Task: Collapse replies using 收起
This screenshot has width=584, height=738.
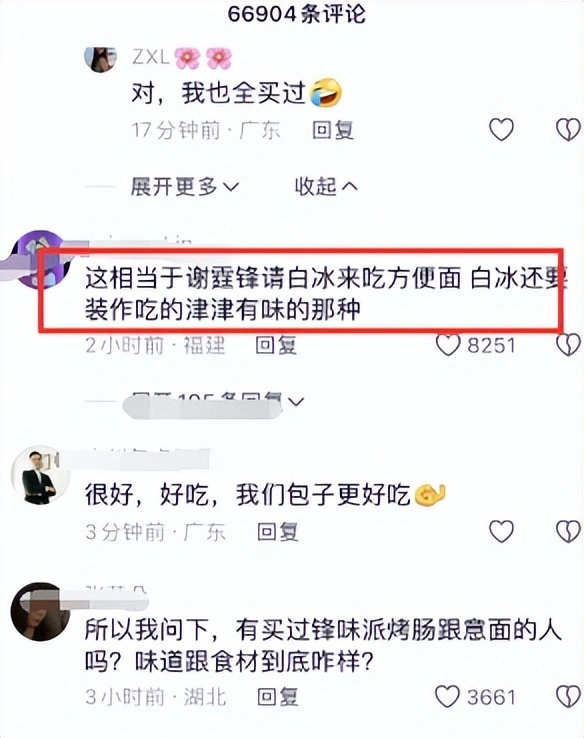Action: pos(326,187)
